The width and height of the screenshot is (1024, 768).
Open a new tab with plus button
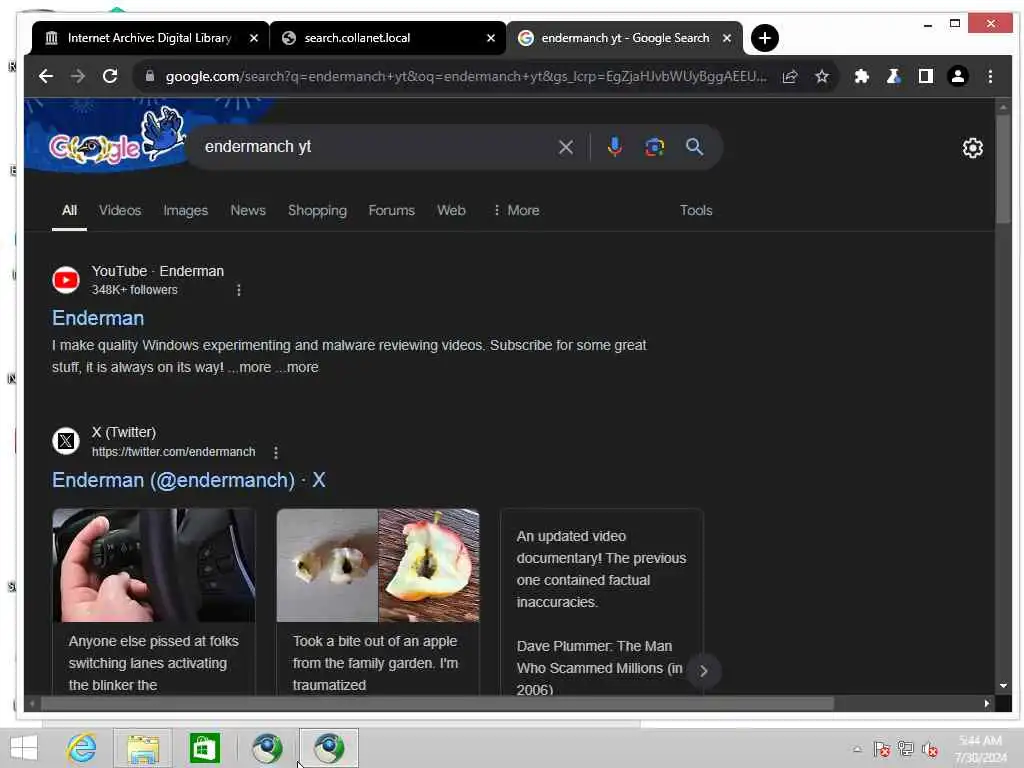[x=764, y=38]
